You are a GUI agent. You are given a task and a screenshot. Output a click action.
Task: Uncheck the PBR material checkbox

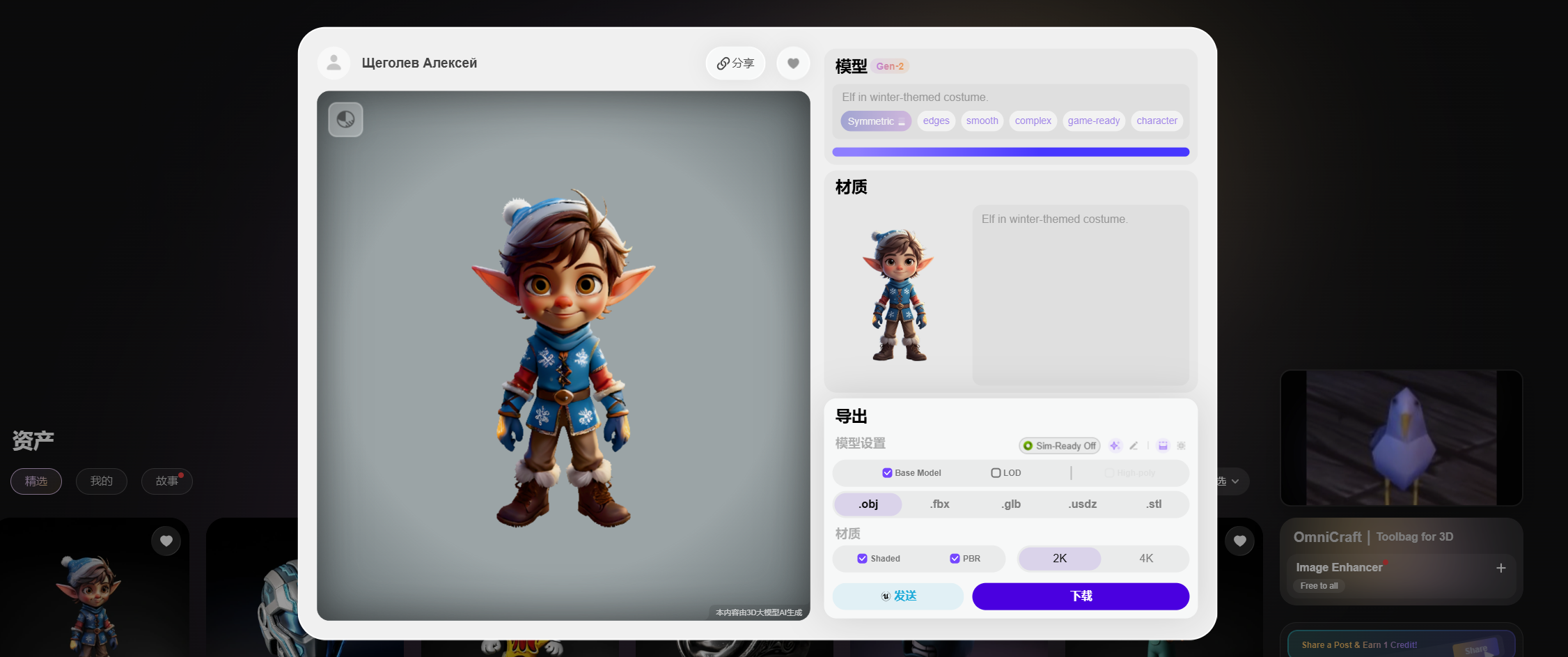click(x=955, y=559)
